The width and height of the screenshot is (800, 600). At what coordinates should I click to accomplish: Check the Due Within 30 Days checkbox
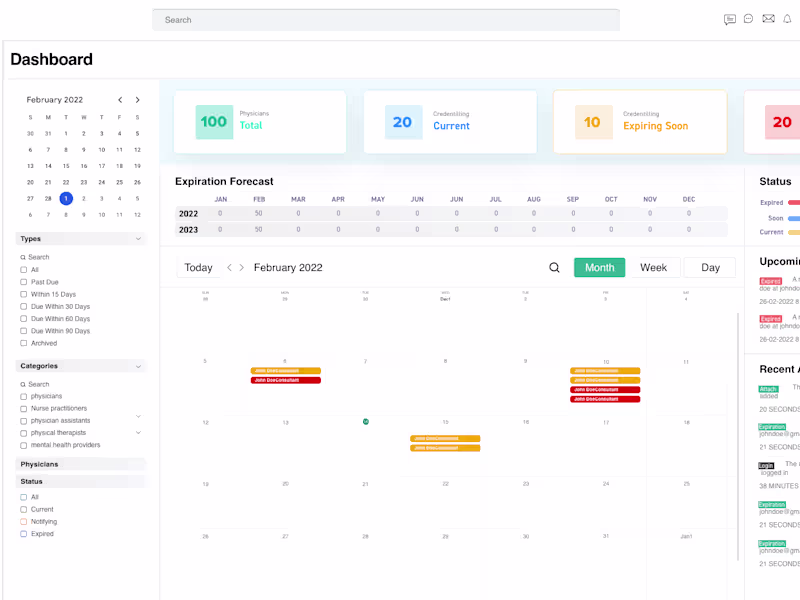[x=23, y=306]
